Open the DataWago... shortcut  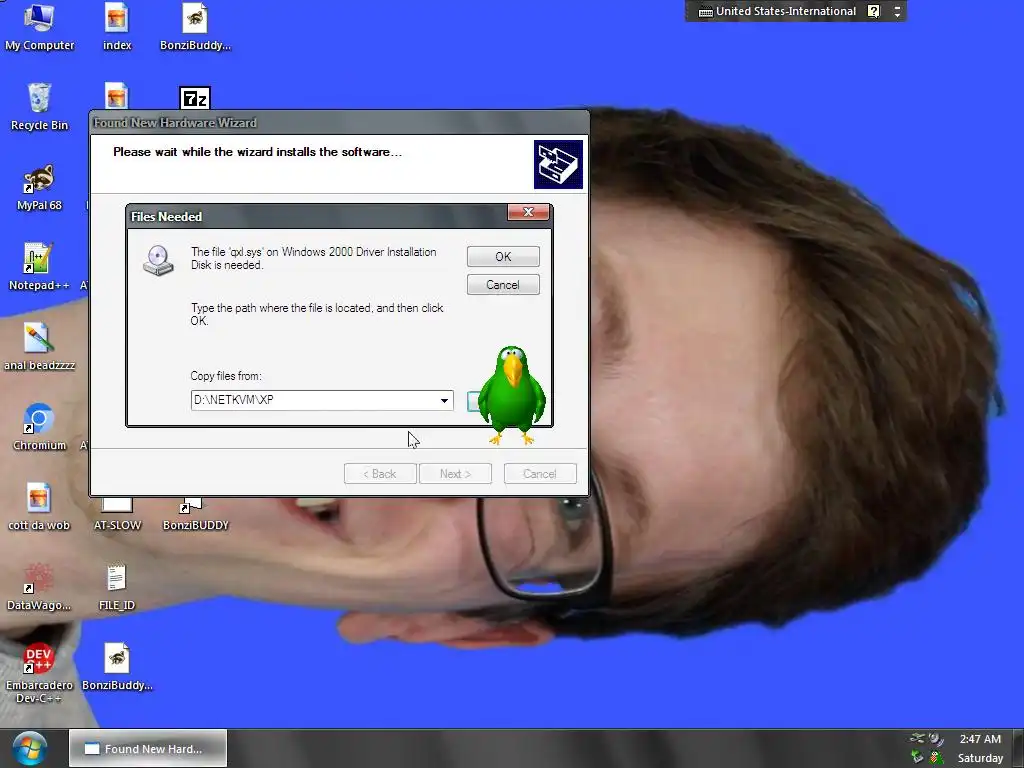click(39, 587)
